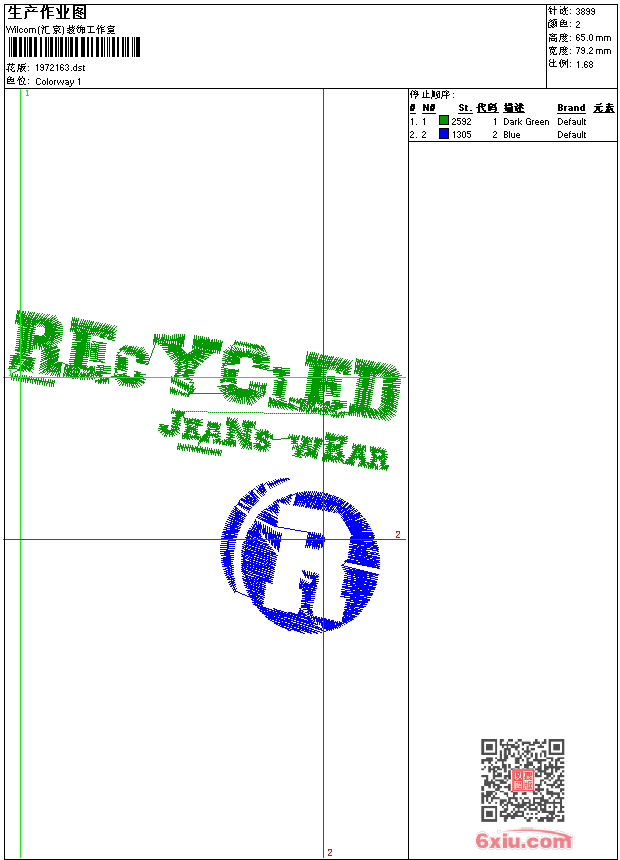Click the Blue thread color swatch
620x860 pixels.
point(444,133)
